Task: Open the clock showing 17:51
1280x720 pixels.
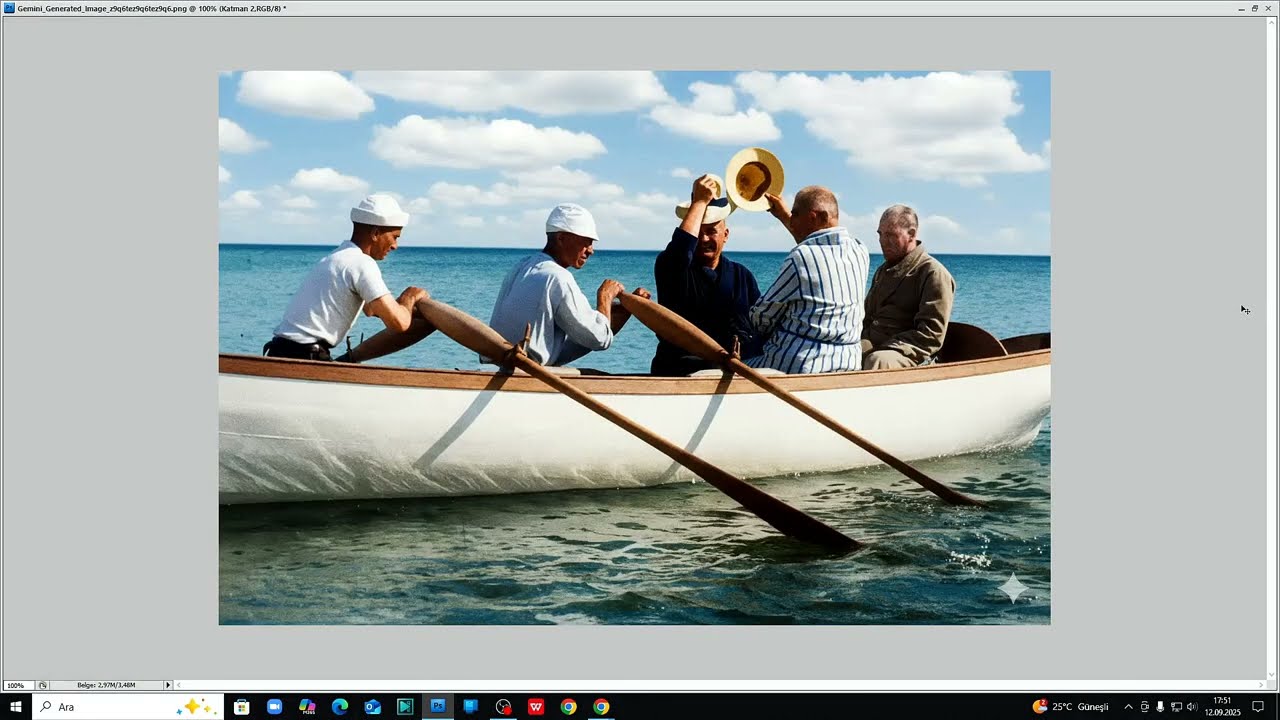Action: pyautogui.click(x=1222, y=707)
